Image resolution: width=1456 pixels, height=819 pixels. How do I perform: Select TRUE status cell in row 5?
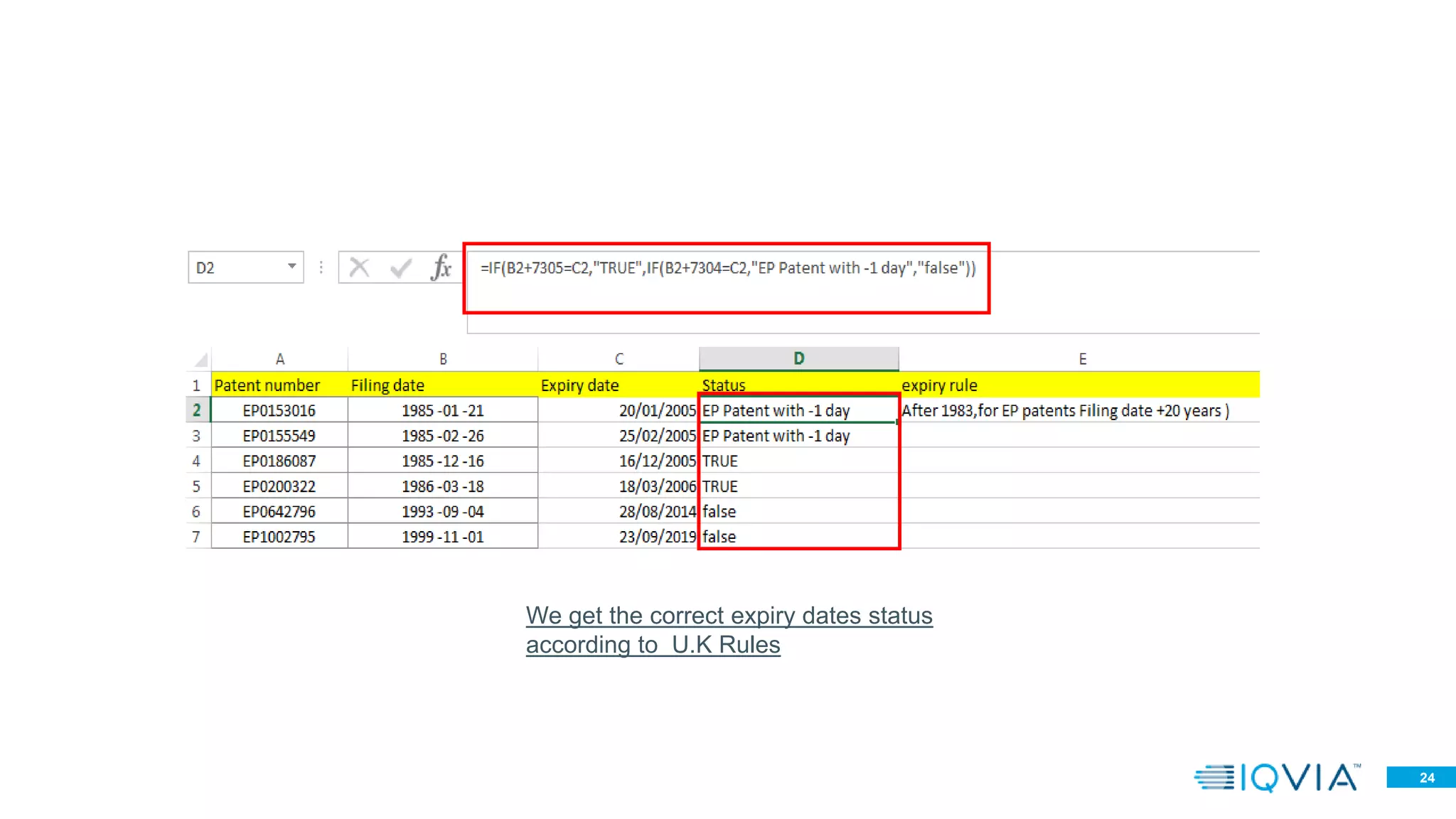pyautogui.click(x=799, y=486)
